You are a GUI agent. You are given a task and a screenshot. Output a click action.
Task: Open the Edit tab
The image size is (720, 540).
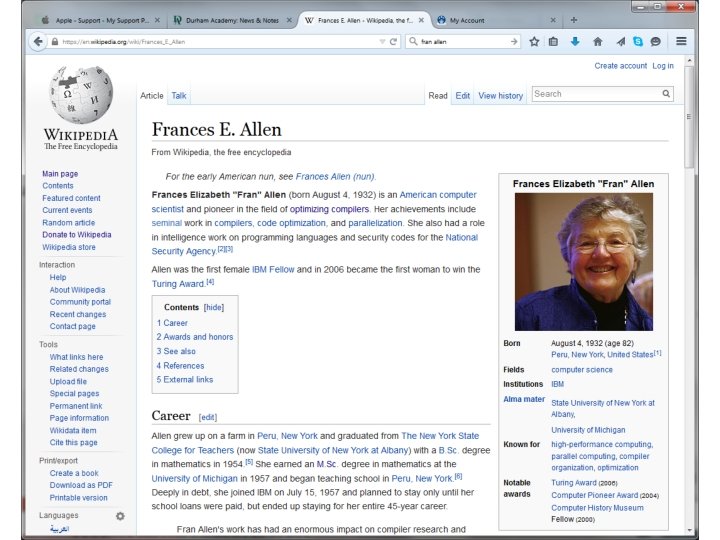pos(462,96)
